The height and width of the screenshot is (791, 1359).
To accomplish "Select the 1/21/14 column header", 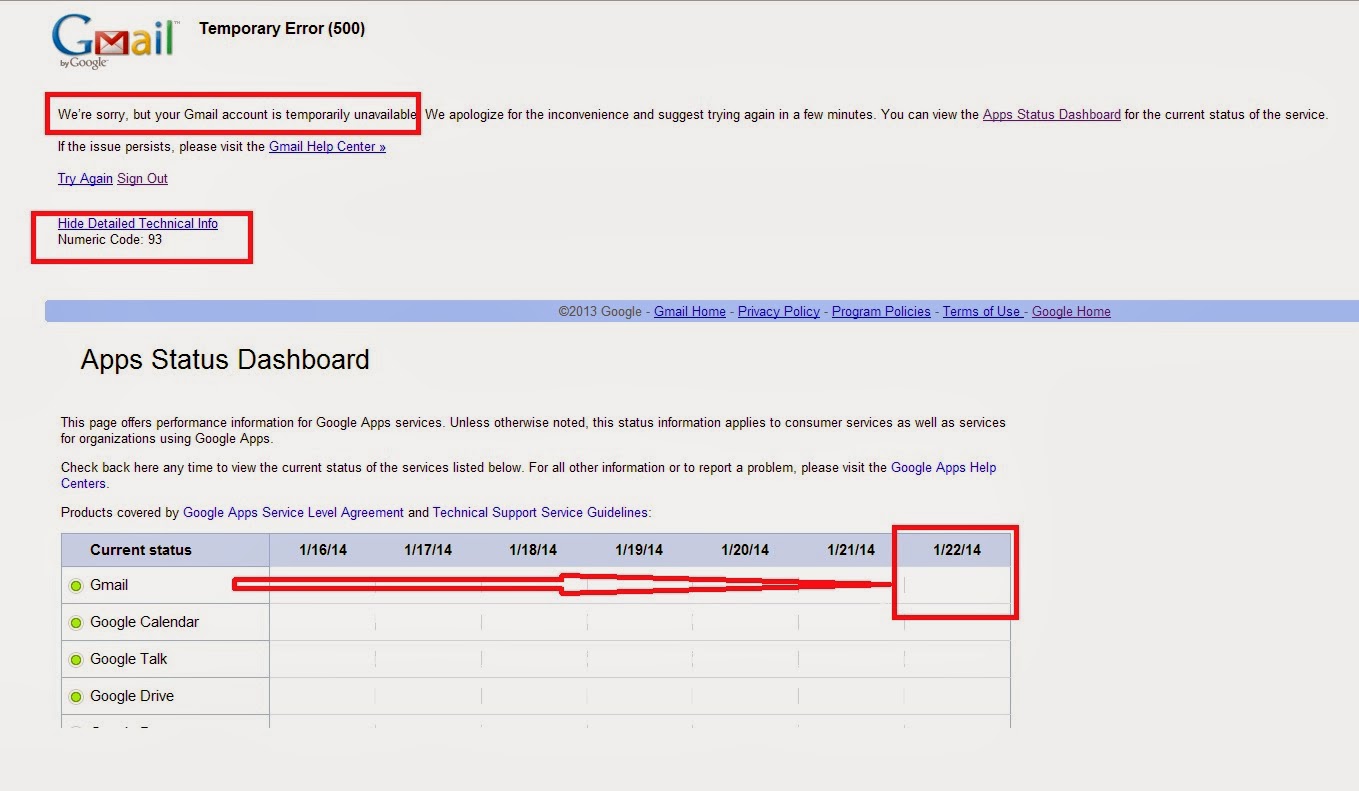I will point(851,550).
